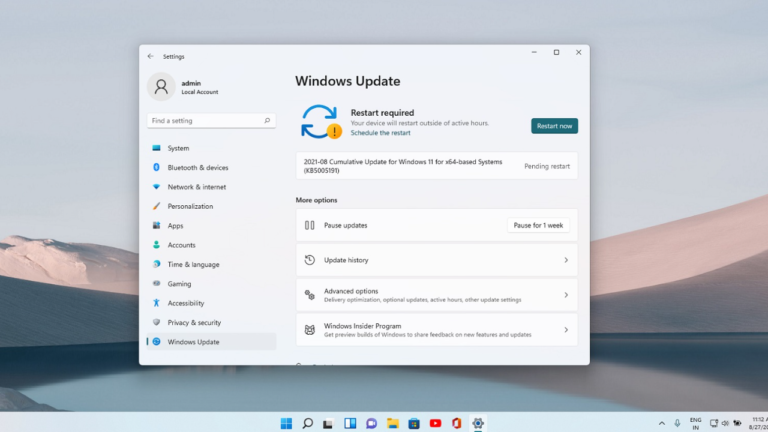
Task: Click the Find a setting field
Action: click(x=212, y=120)
